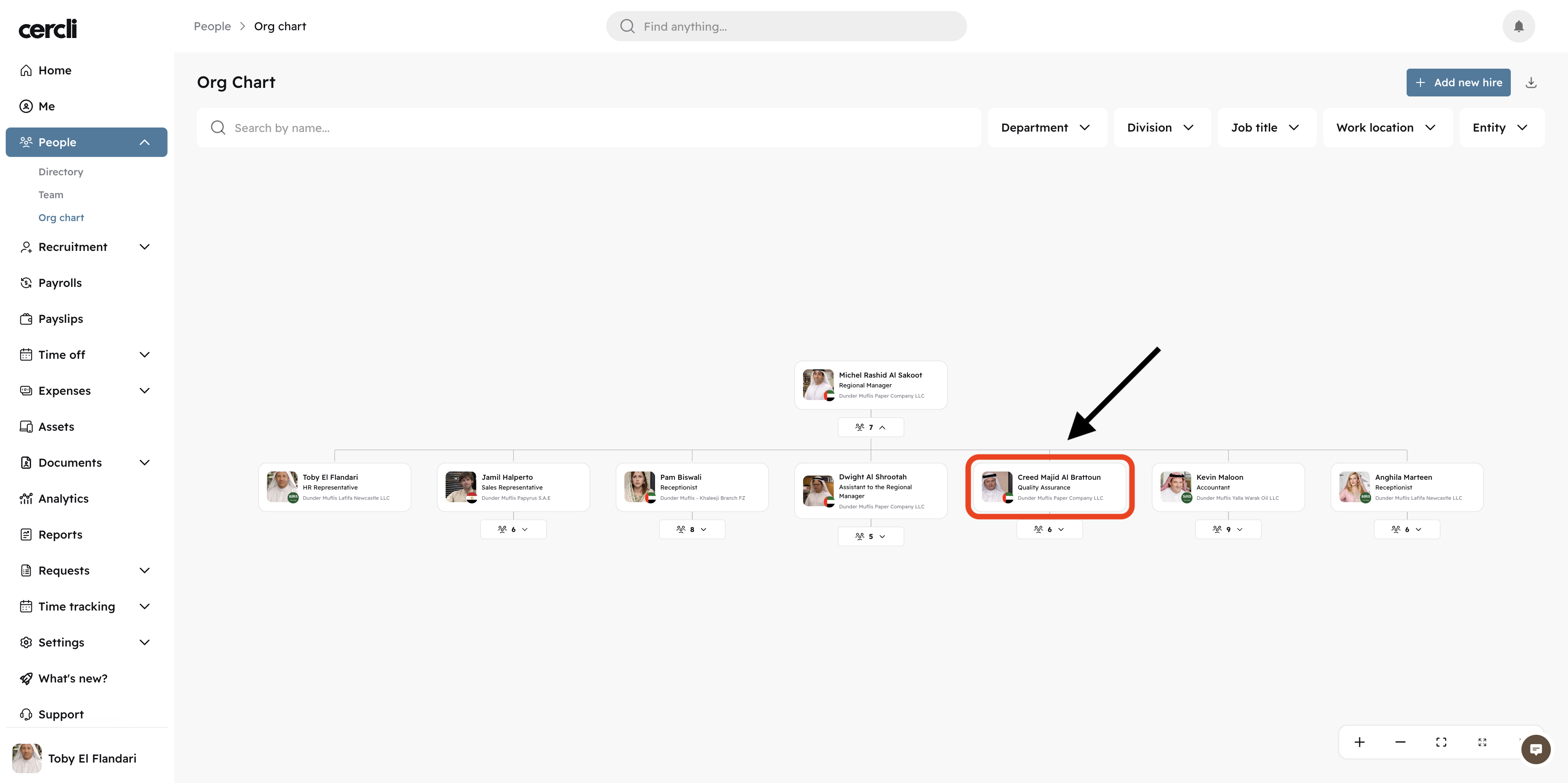The width and height of the screenshot is (1568, 783).
Task: Click the cercli logo
Action: click(47, 28)
